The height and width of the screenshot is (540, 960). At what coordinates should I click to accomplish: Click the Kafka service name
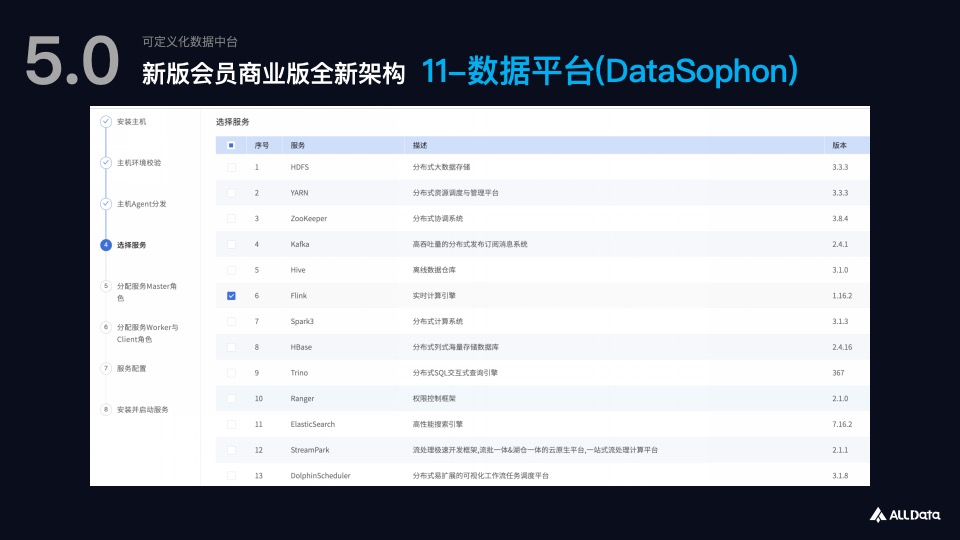click(x=300, y=244)
